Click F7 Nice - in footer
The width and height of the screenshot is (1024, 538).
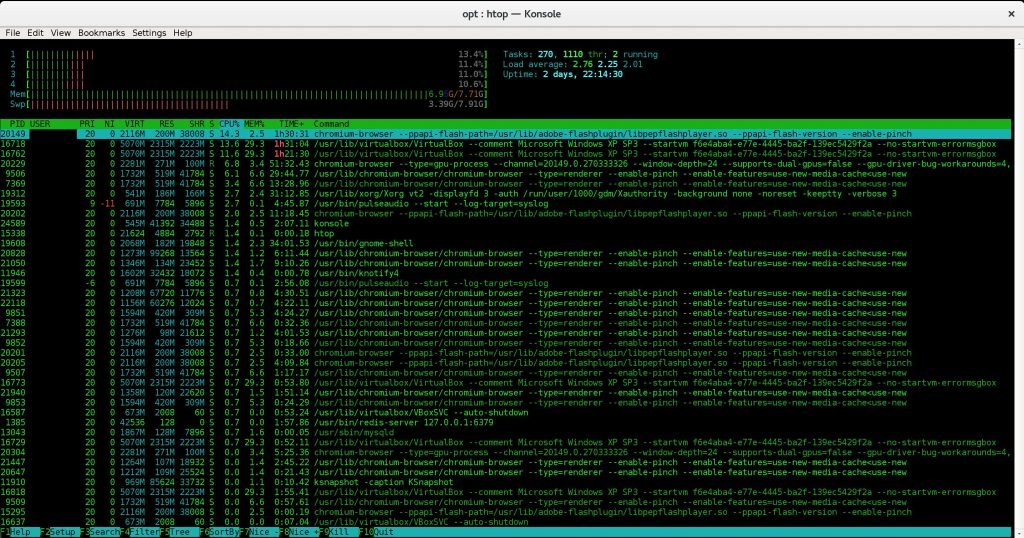point(259,532)
